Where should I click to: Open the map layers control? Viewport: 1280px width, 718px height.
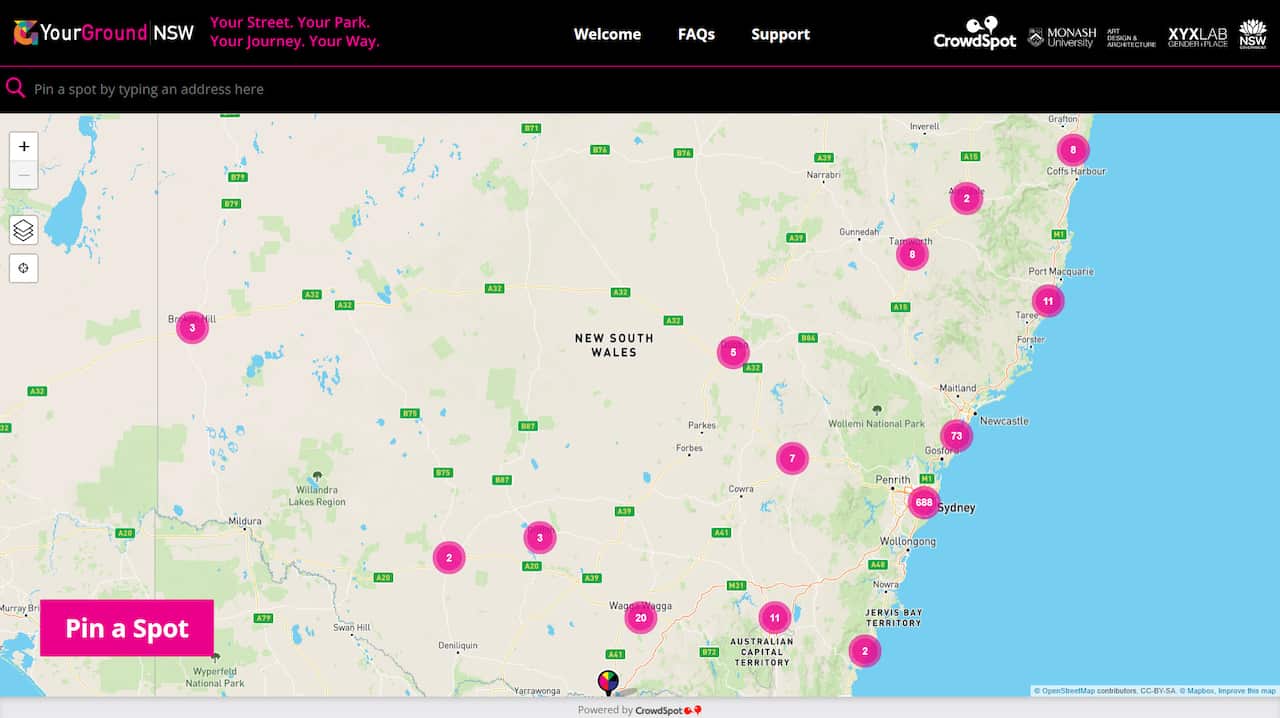[x=24, y=230]
